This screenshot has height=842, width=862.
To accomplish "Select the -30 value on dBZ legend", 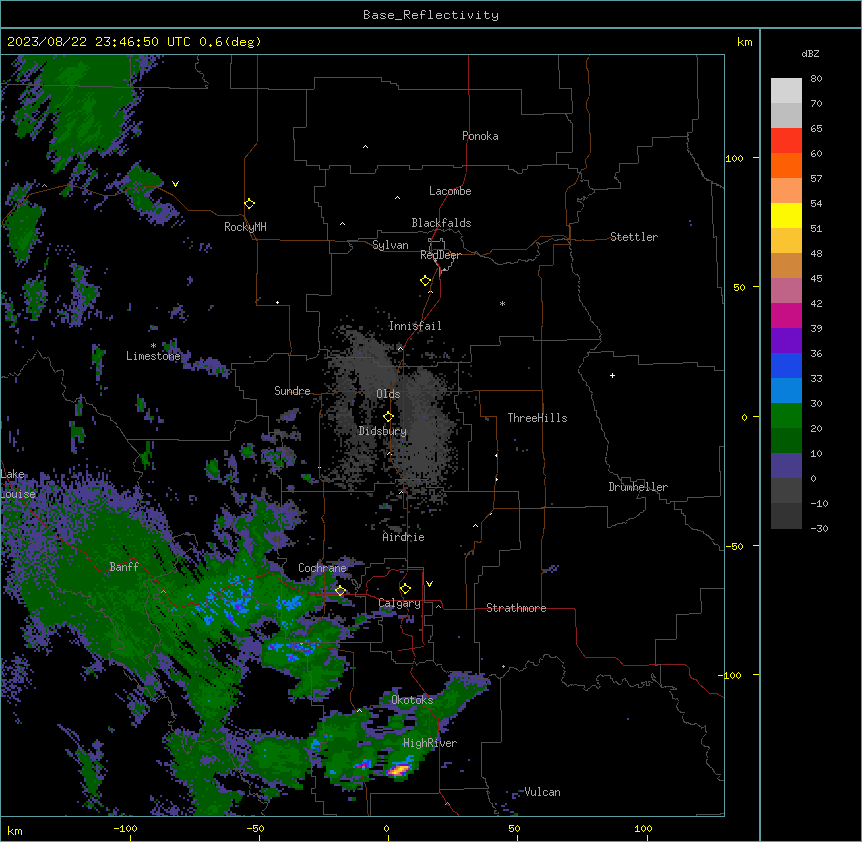I will point(819,528).
